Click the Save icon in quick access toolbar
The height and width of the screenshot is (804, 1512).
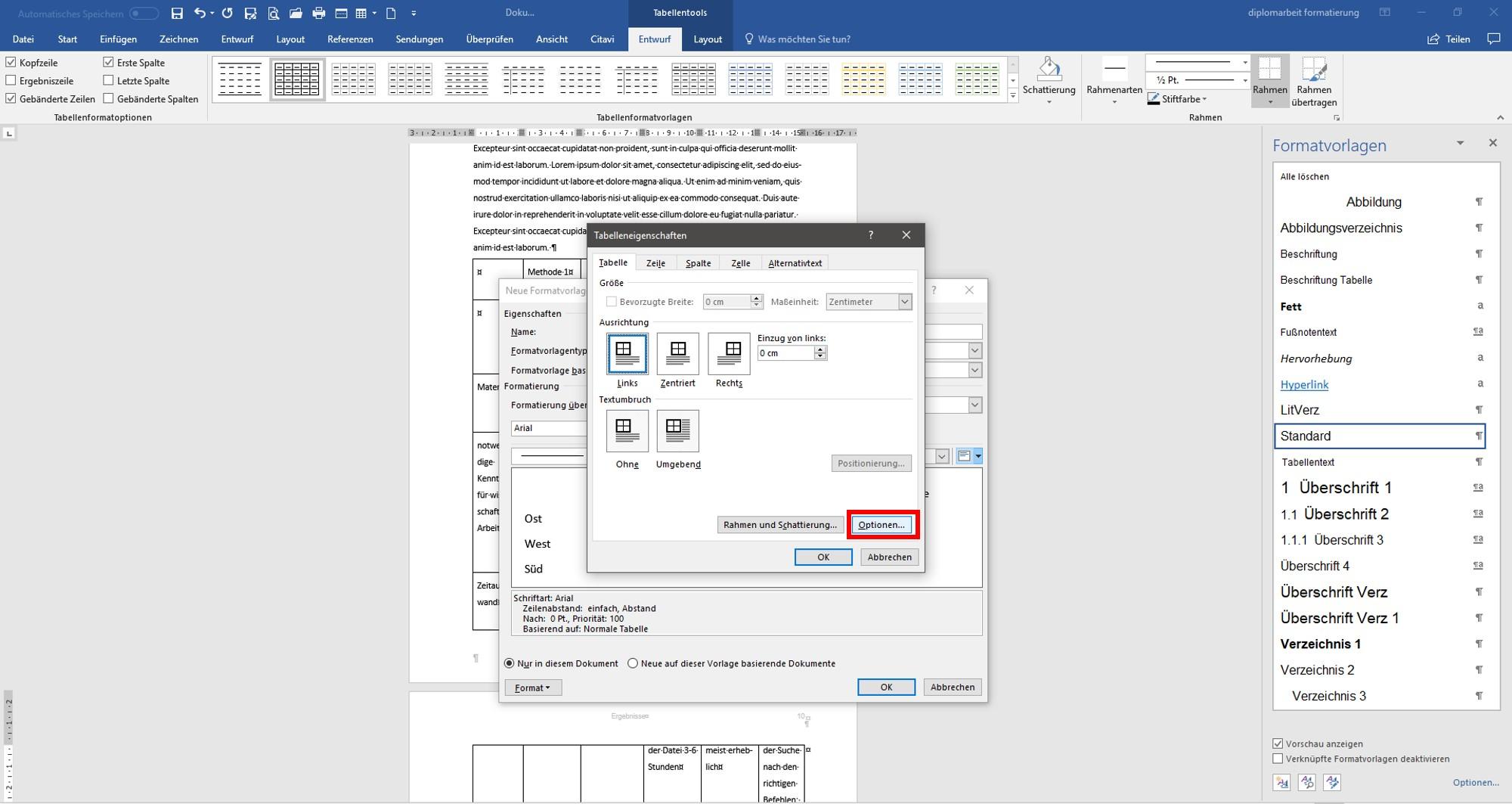click(x=177, y=13)
